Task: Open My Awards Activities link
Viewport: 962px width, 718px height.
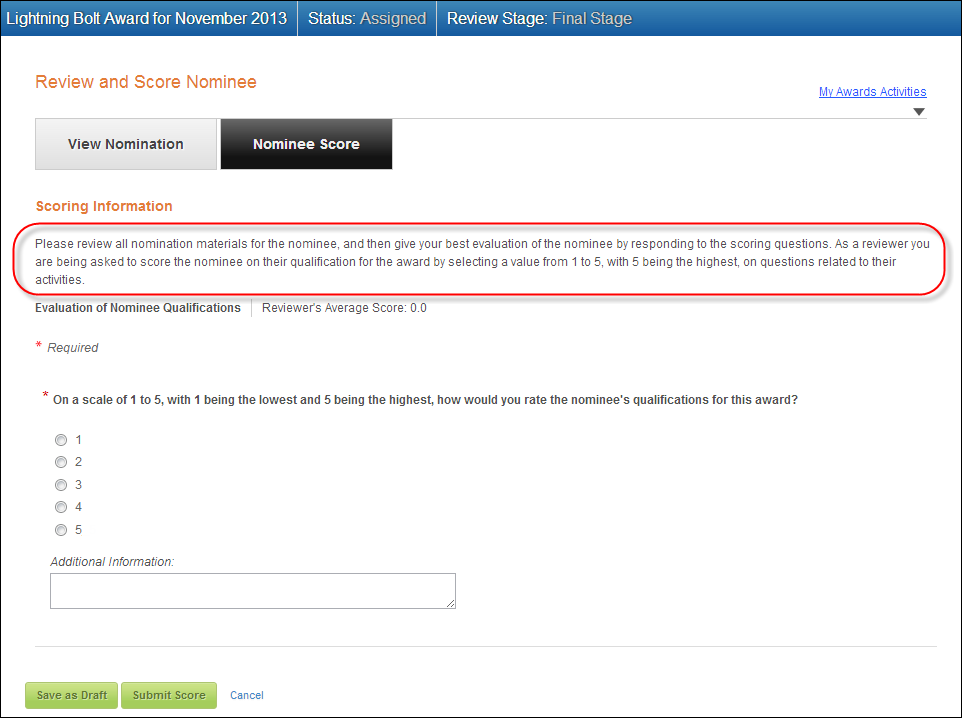Action: (872, 91)
